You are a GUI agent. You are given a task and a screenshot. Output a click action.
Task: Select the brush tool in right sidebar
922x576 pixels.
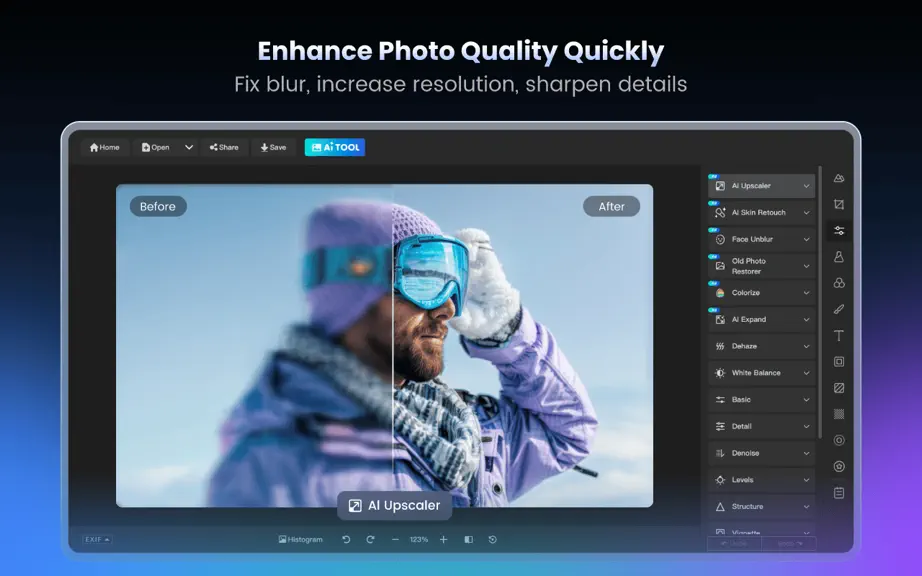[x=839, y=309]
